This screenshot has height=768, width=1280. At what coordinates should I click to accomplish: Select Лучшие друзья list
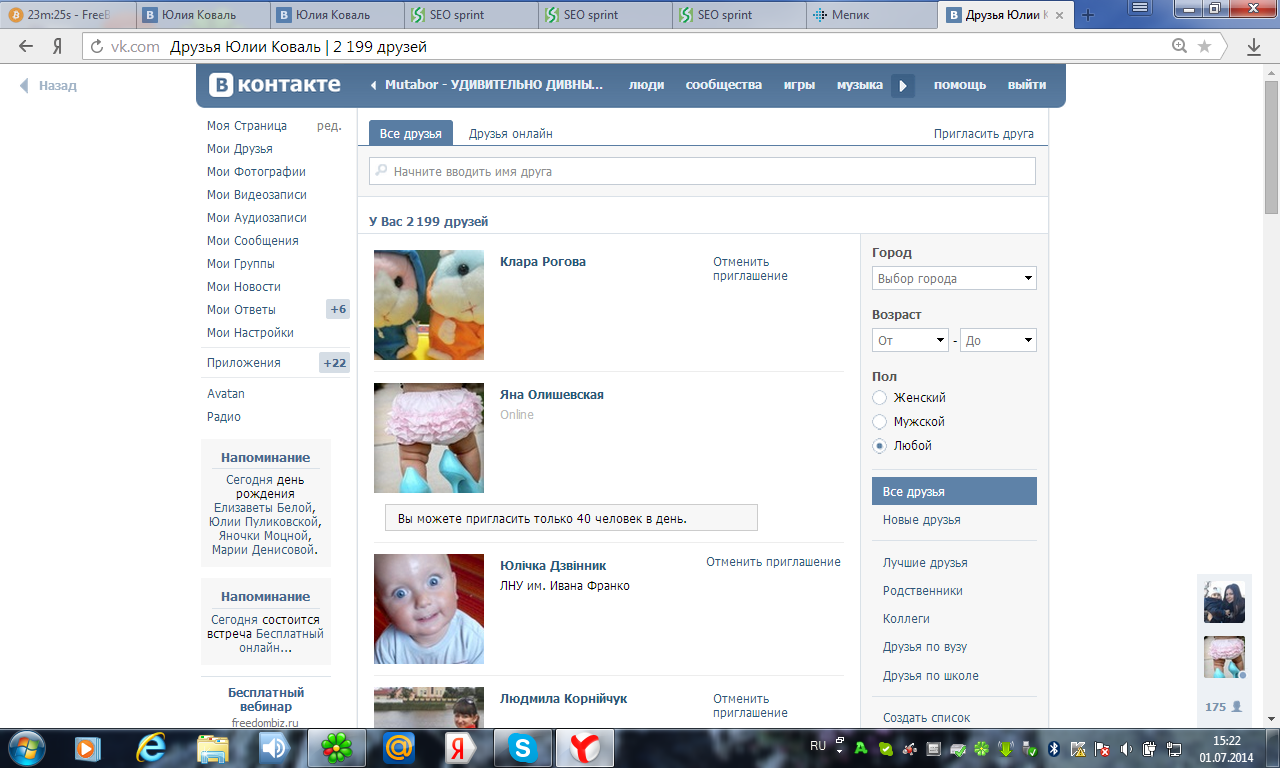[x=925, y=562]
